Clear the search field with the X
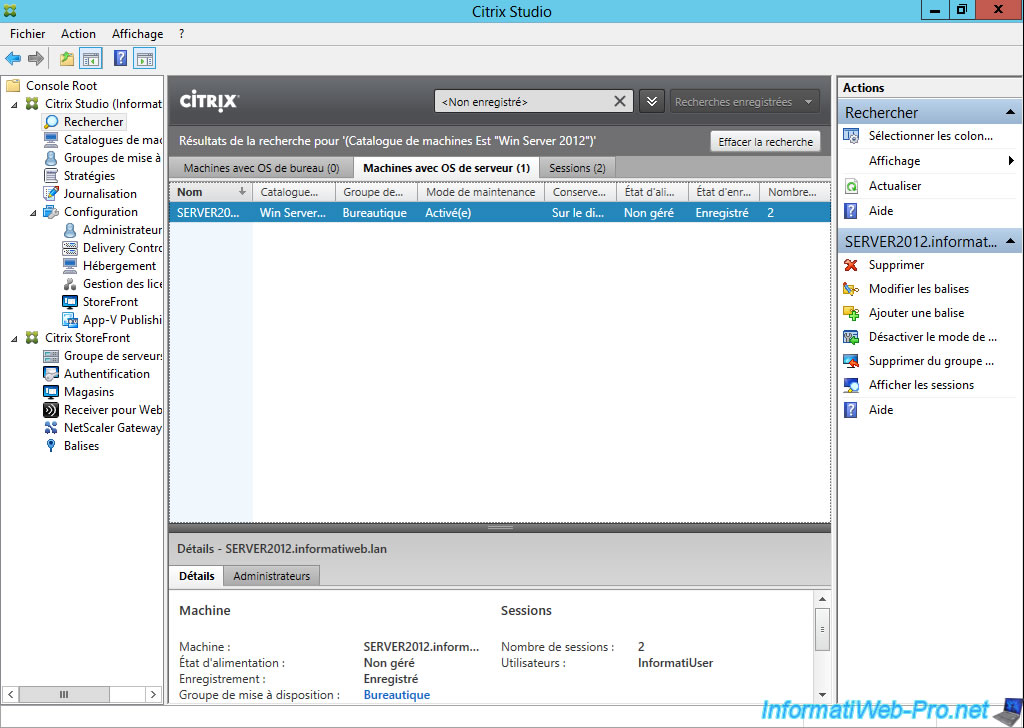Viewport: 1024px width, 728px height. [620, 101]
